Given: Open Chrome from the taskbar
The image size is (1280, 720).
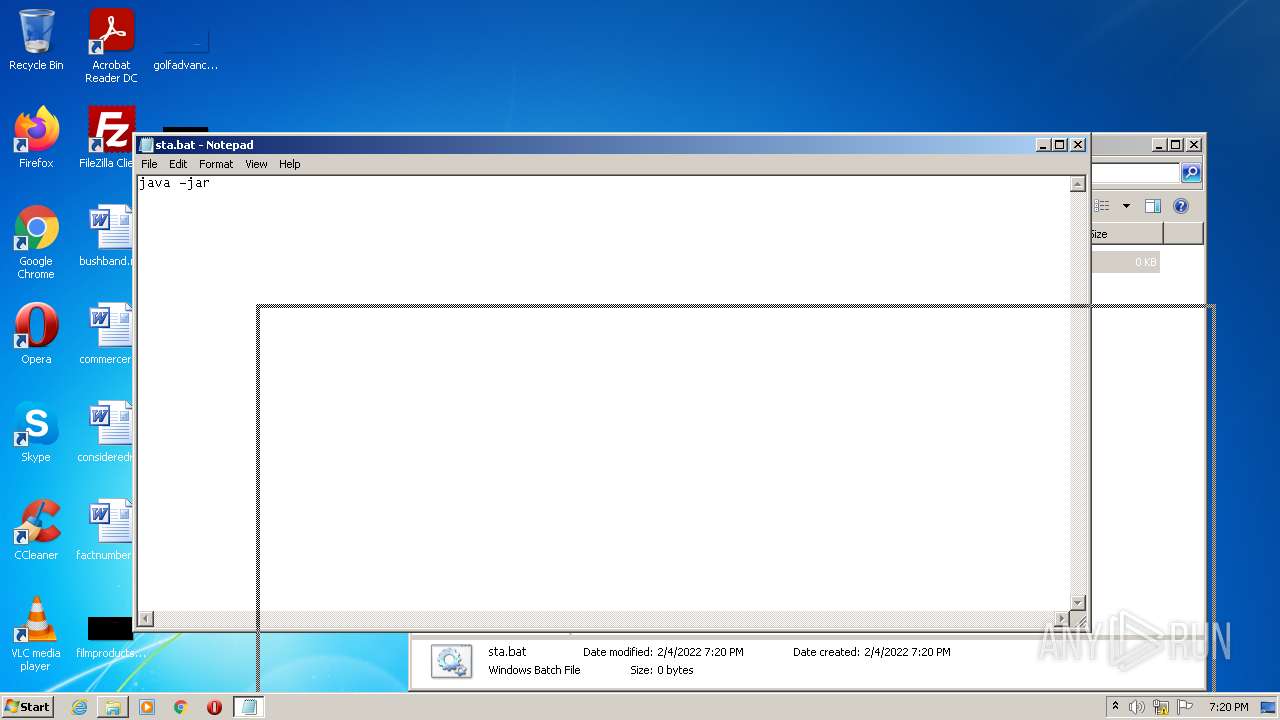Looking at the screenshot, I should [181, 707].
